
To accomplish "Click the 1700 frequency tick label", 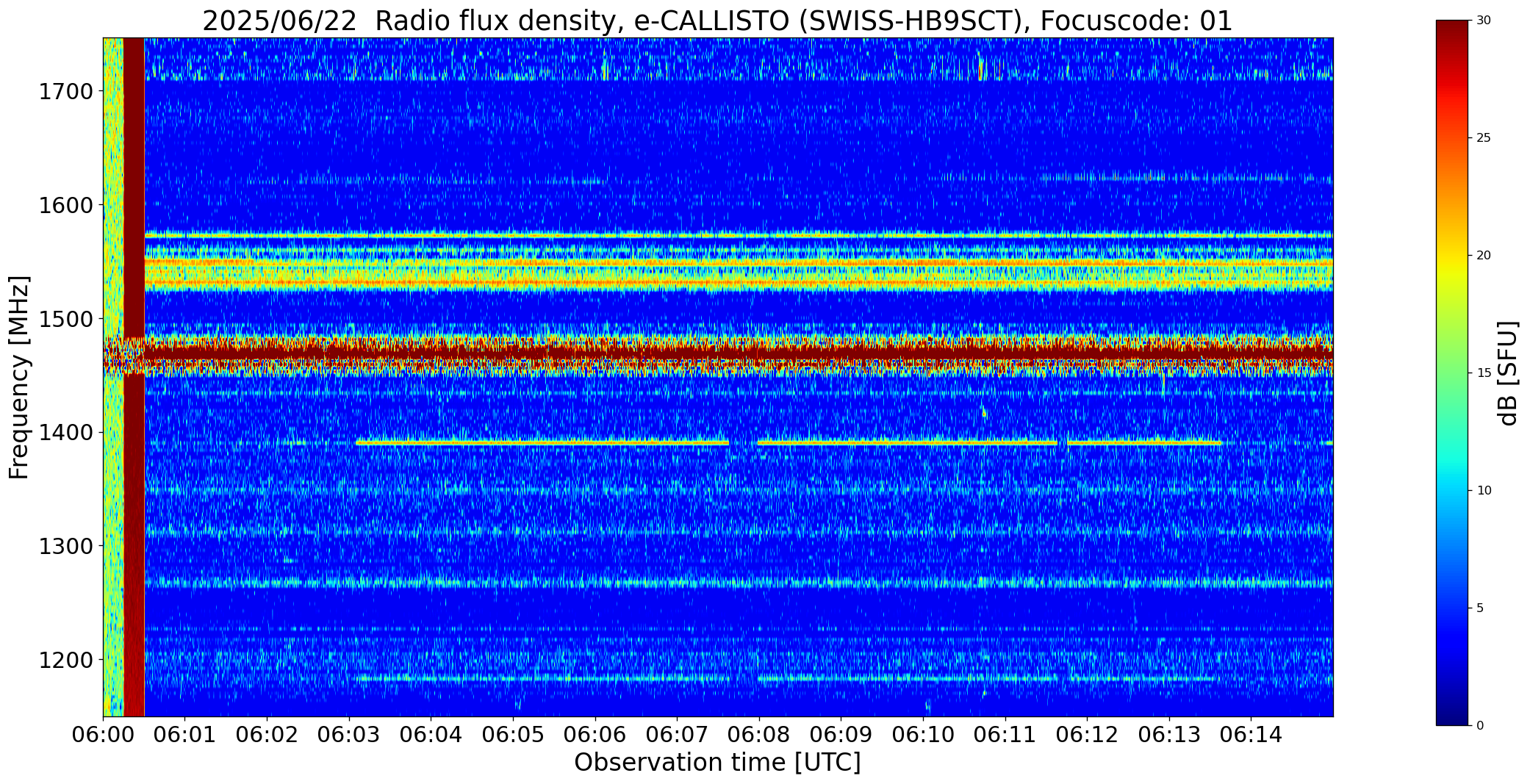I will point(65,92).
